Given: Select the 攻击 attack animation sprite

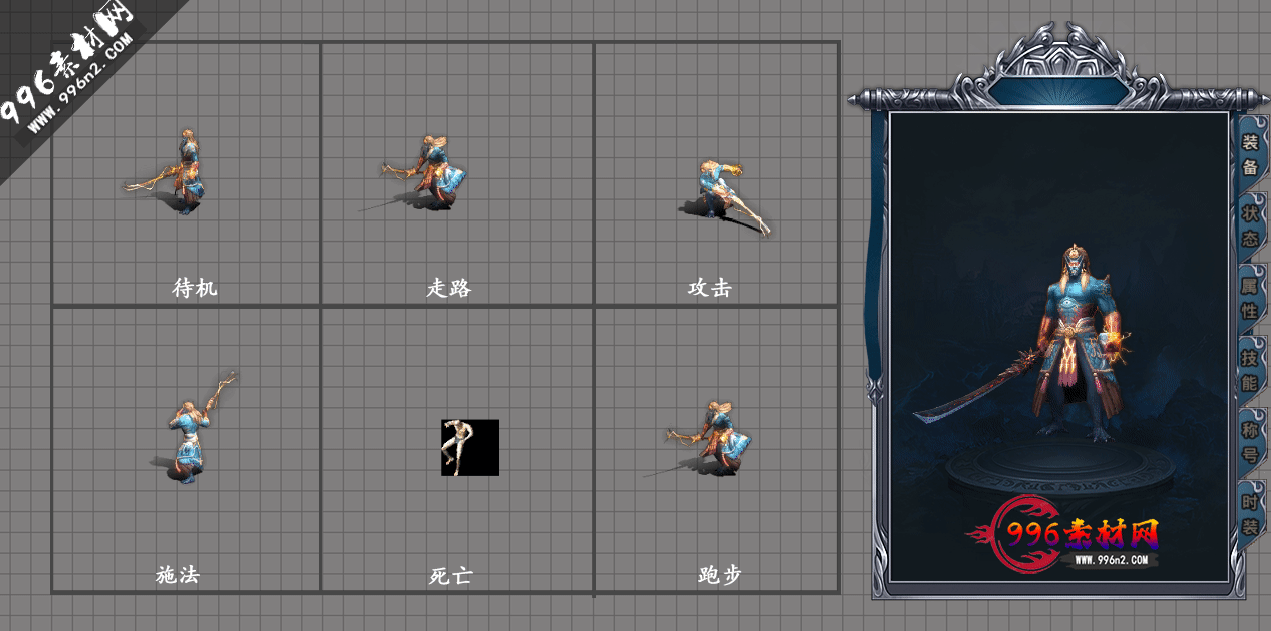Looking at the screenshot, I should click(x=725, y=197).
